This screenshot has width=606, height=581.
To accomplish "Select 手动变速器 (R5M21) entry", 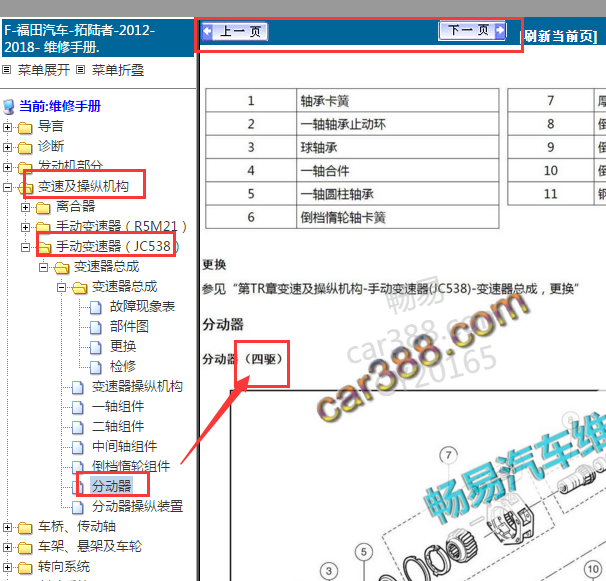I will [x=121, y=227].
